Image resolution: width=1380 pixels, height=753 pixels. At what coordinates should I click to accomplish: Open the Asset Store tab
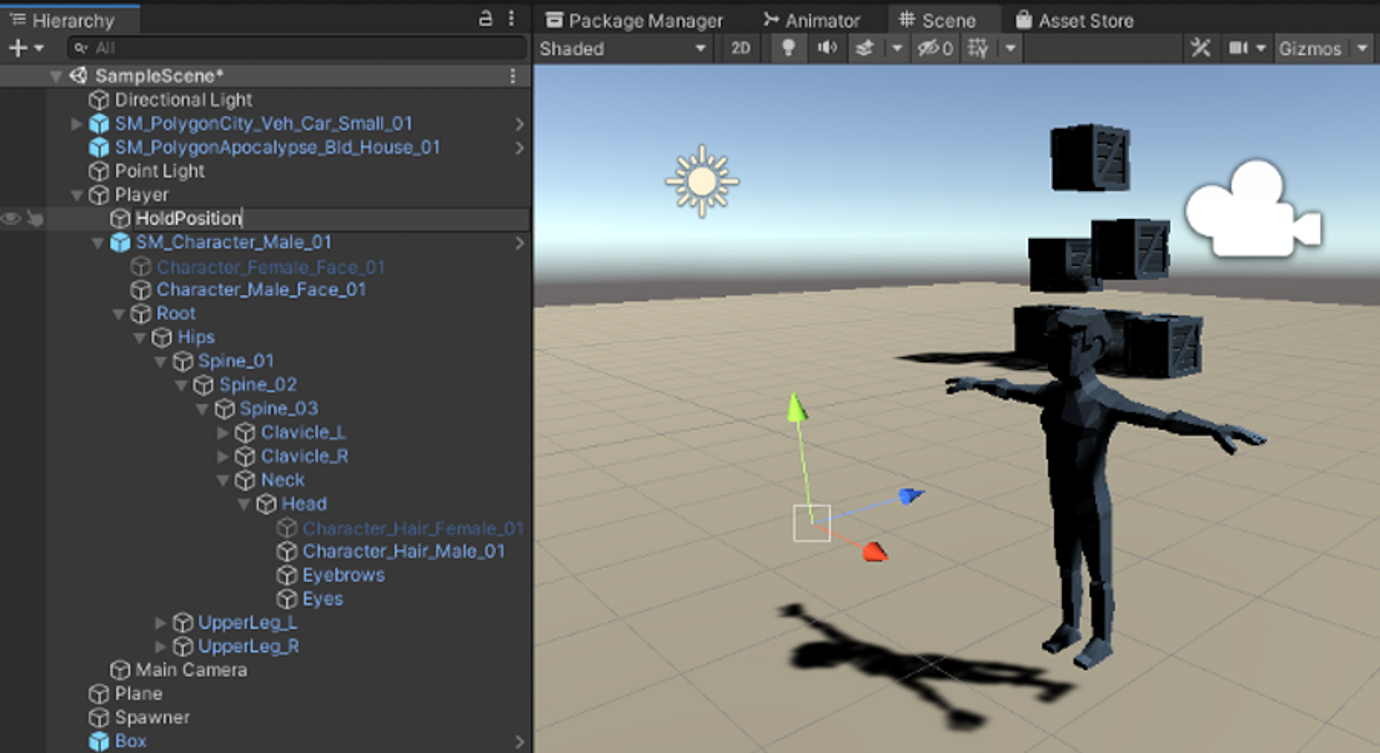pos(1074,20)
